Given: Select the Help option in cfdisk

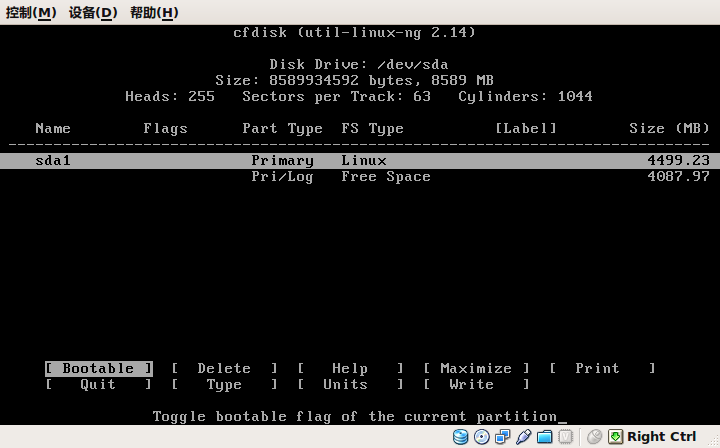Looking at the screenshot, I should pyautogui.click(x=350, y=369).
